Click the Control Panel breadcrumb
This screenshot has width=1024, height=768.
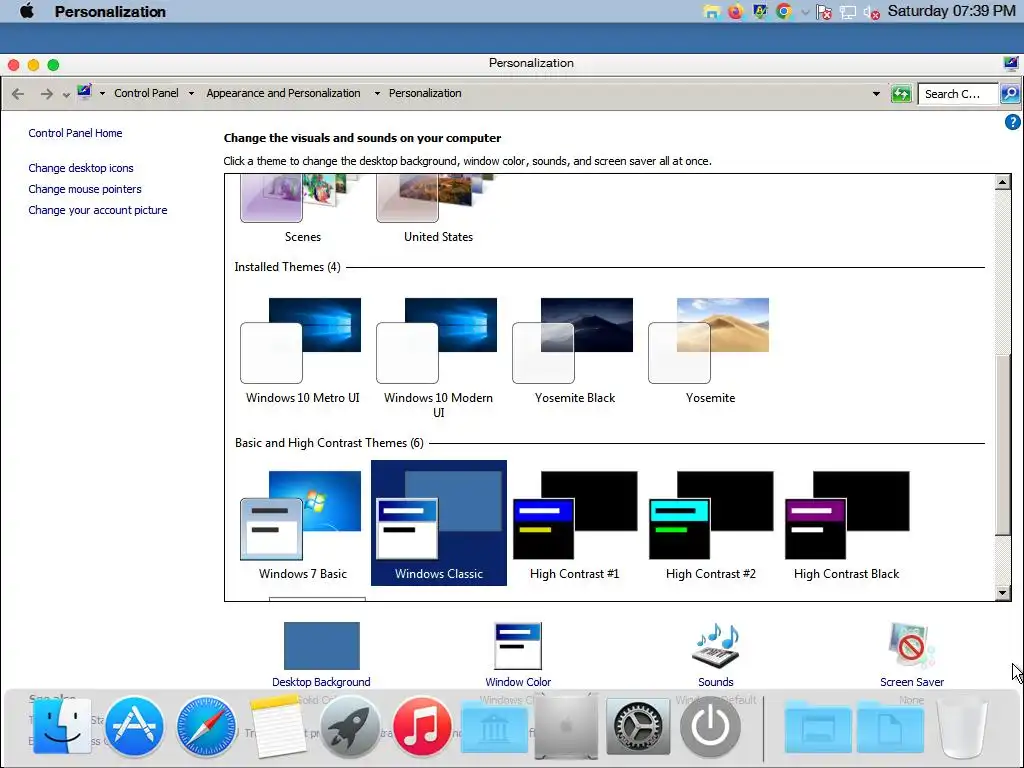click(x=146, y=93)
